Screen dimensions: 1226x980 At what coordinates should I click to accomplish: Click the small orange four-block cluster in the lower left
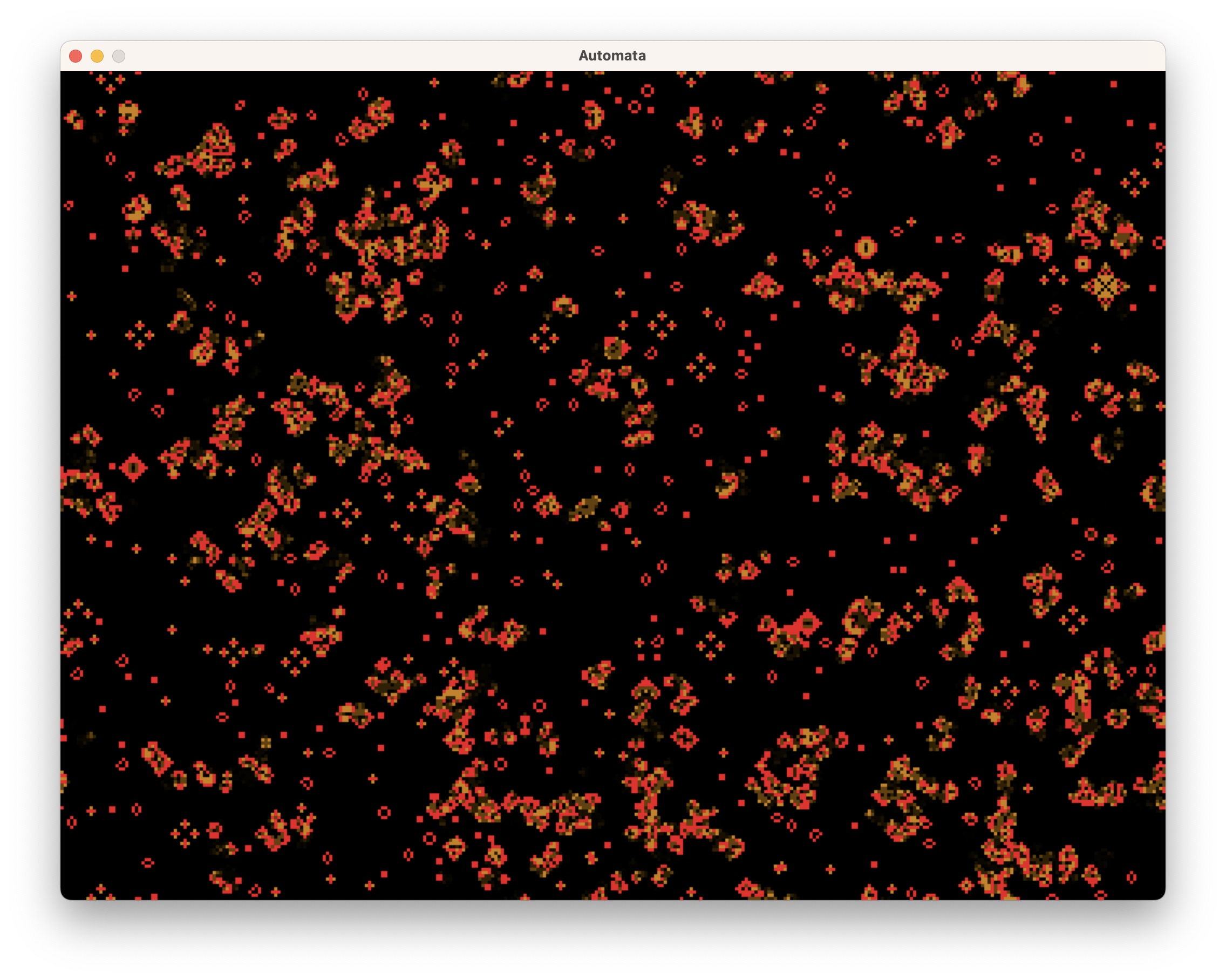pos(265,742)
